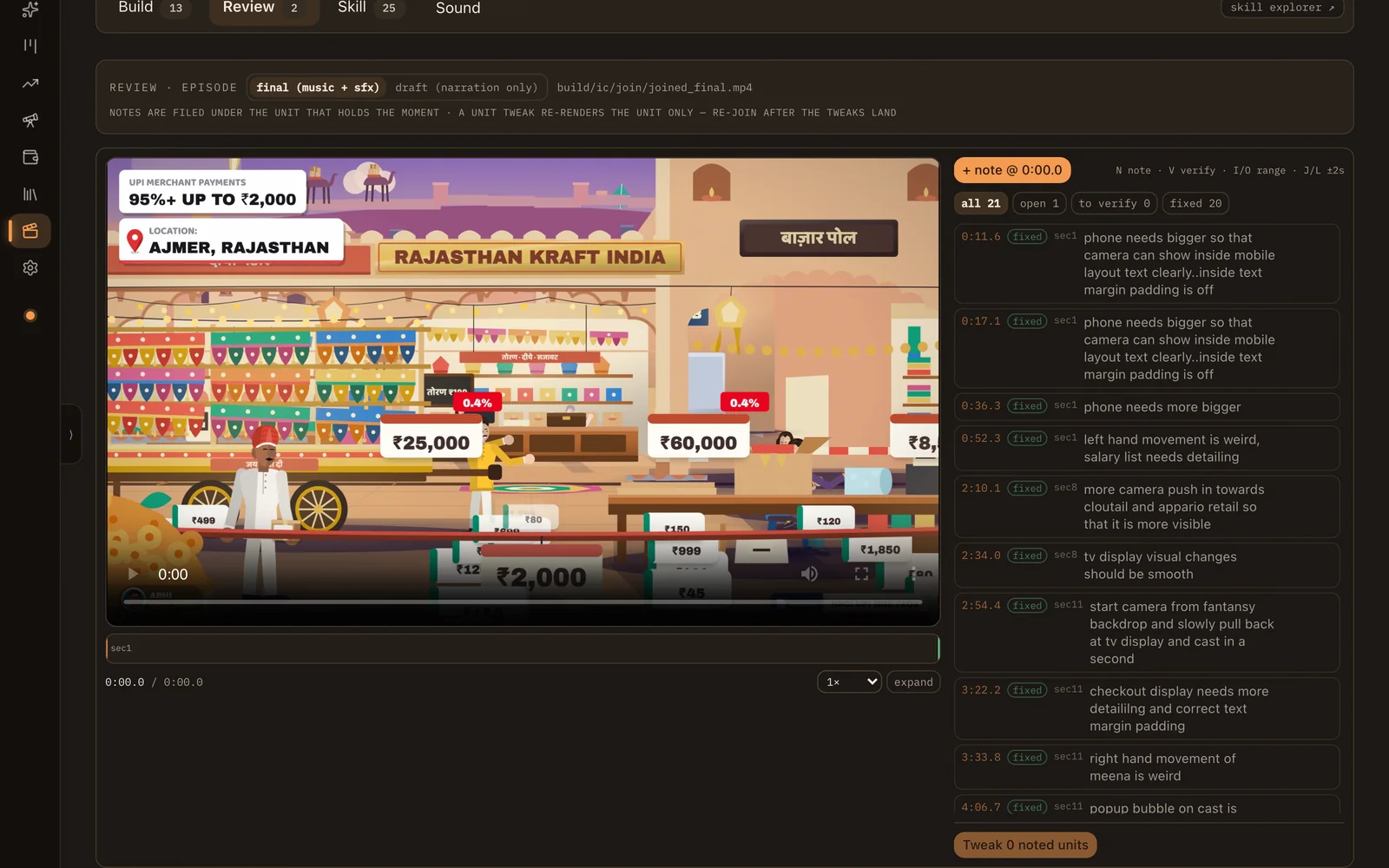This screenshot has width=1389, height=868.
Task: Click the fixed badge on the 0:11.6 note
Action: point(1027,237)
